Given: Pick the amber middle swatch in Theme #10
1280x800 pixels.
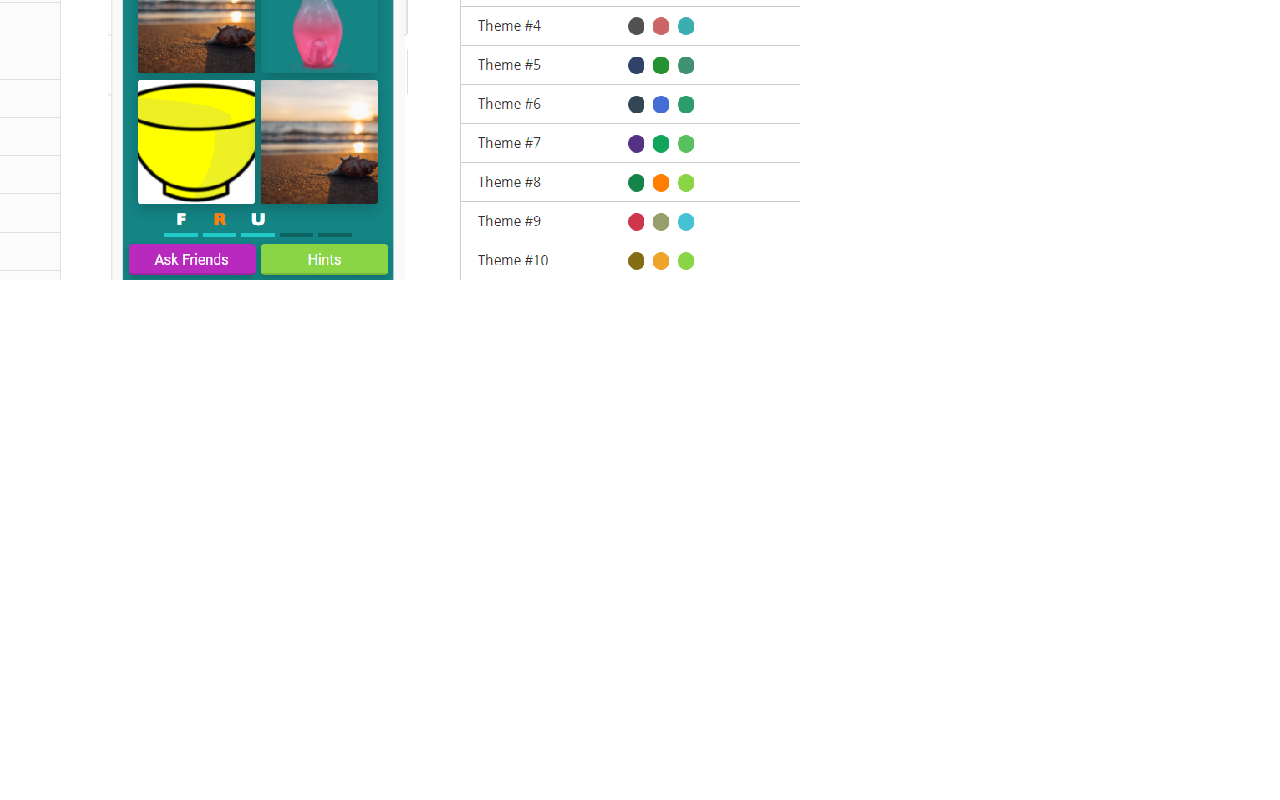Looking at the screenshot, I should pyautogui.click(x=661, y=260).
